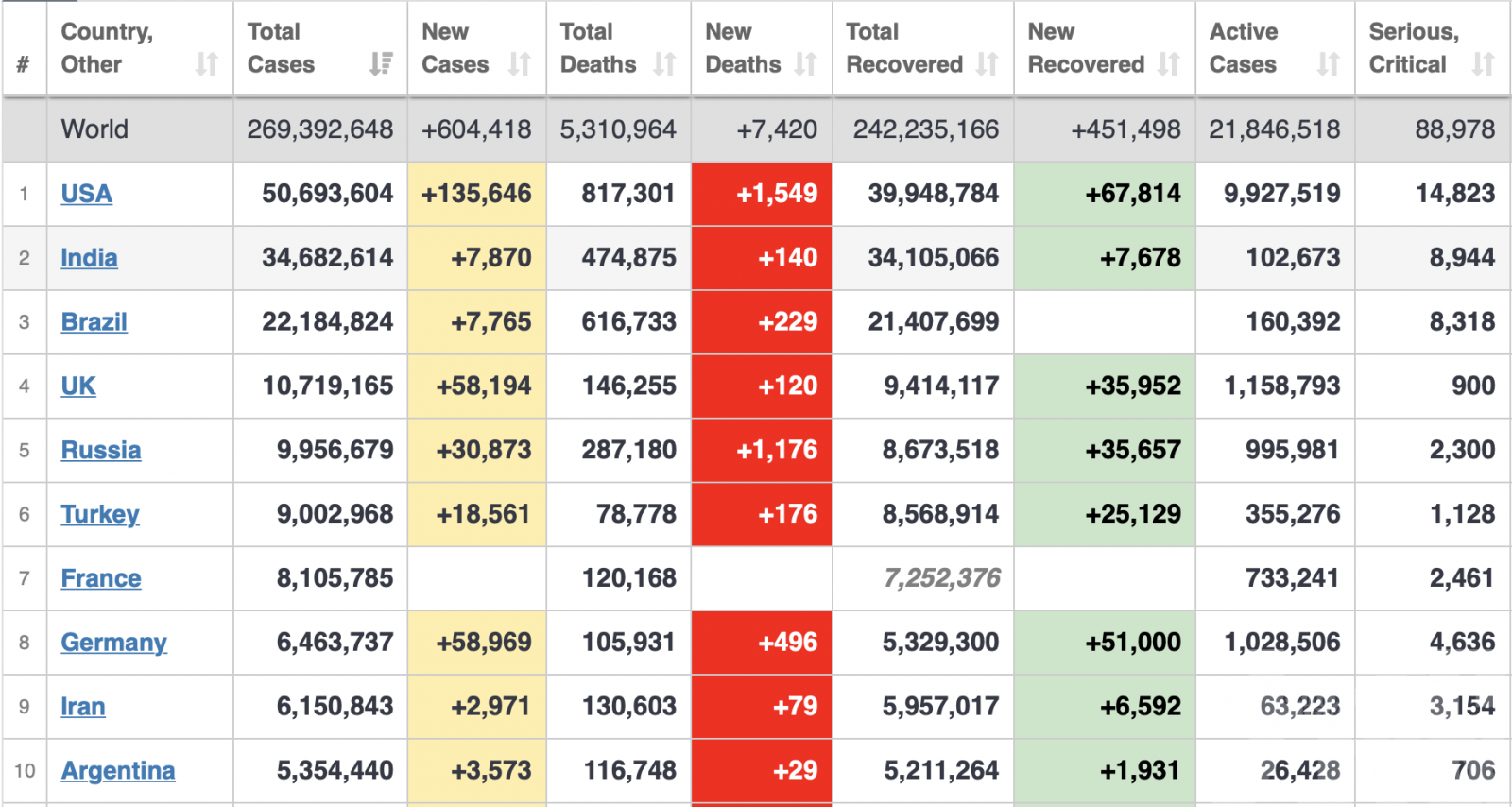This screenshot has width=1512, height=807.
Task: Click the '#' rank column header
Action: pyautogui.click(x=23, y=64)
